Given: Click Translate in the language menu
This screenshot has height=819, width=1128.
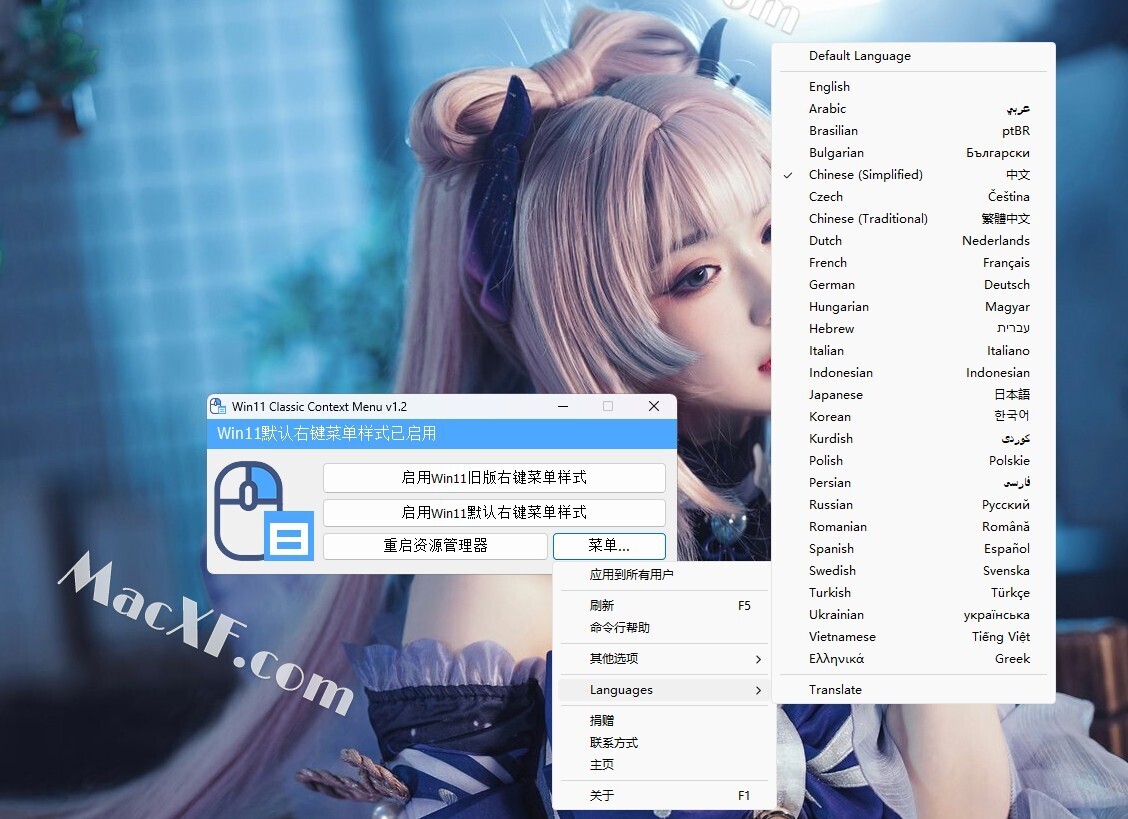Looking at the screenshot, I should tap(835, 690).
